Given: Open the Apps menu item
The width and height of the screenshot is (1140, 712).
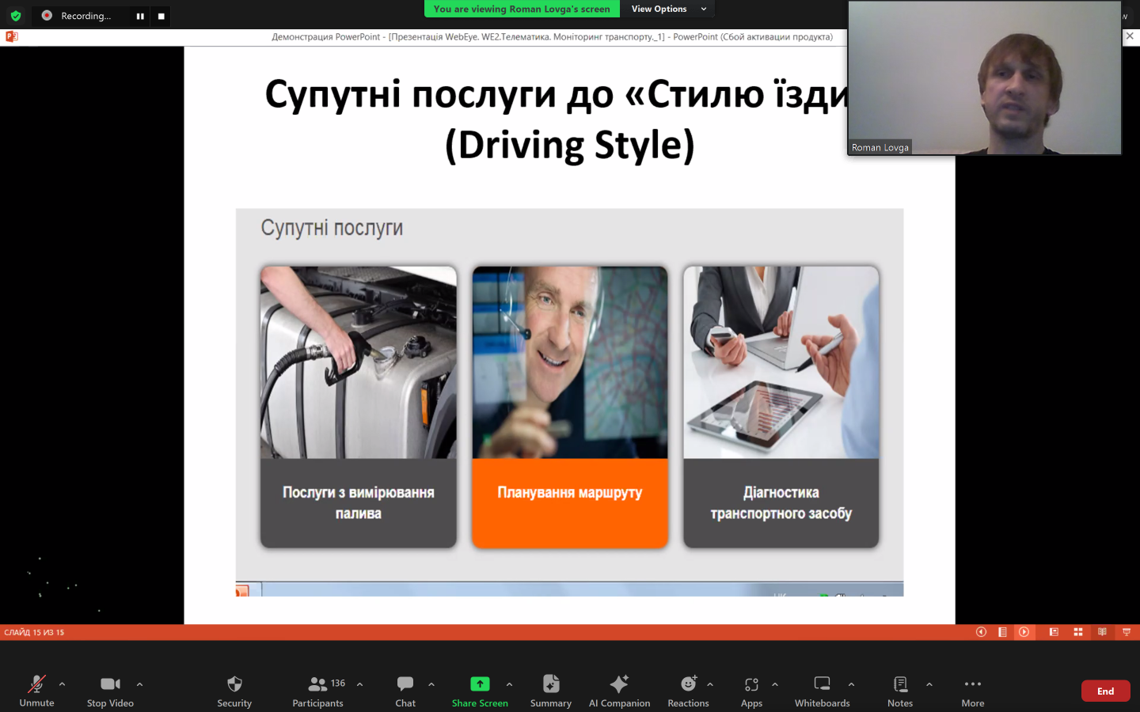Looking at the screenshot, I should [751, 690].
